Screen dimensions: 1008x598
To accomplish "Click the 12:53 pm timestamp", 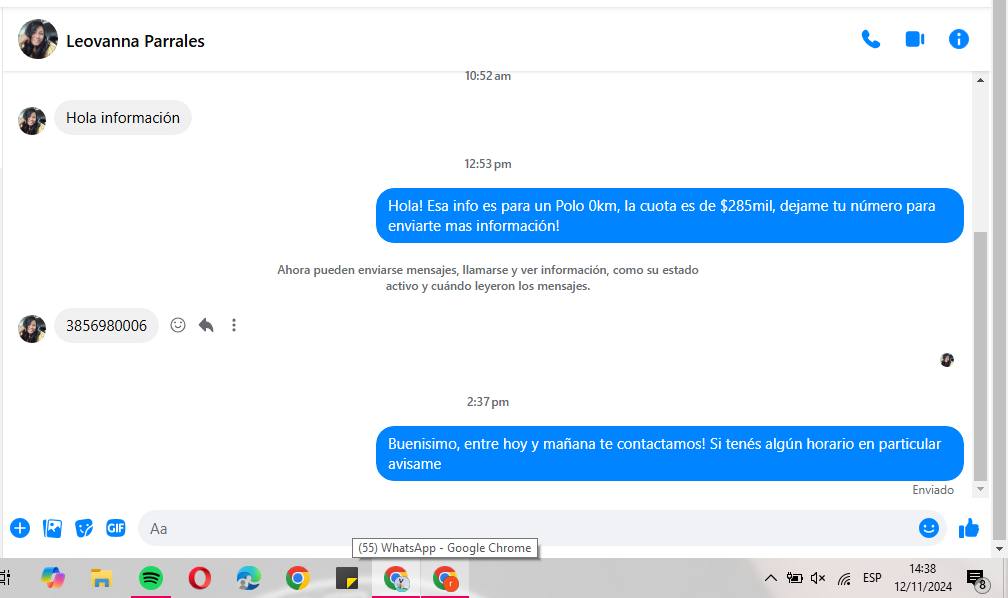I will [488, 164].
